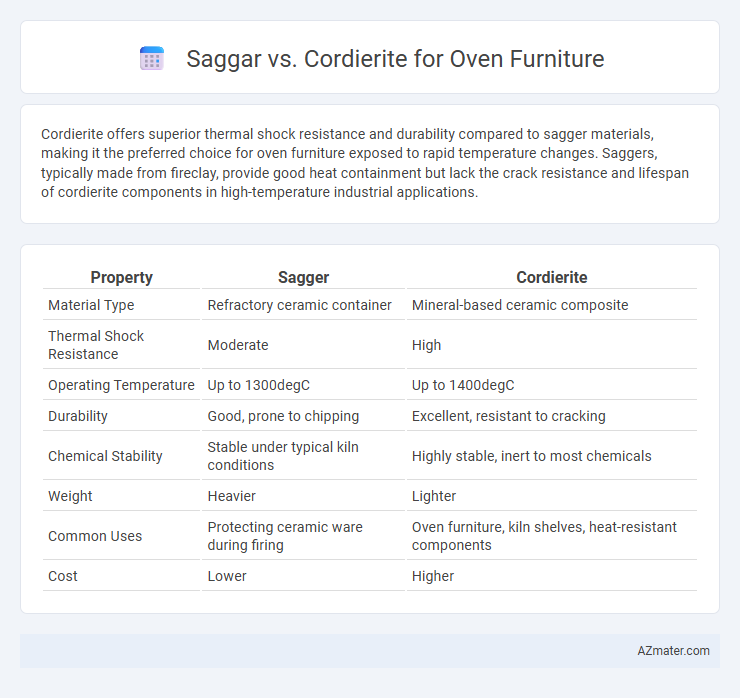The height and width of the screenshot is (698, 740).
Task: Click 'Highly stable, inert to most chemicals' cell
Action: click(x=531, y=456)
